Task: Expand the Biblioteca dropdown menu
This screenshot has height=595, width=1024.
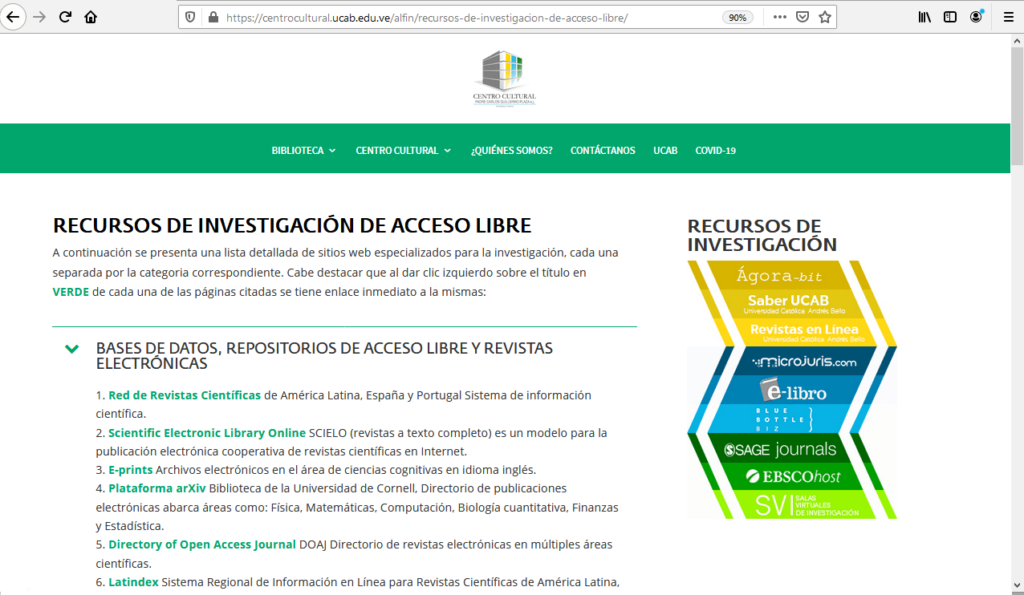Action: click(304, 150)
